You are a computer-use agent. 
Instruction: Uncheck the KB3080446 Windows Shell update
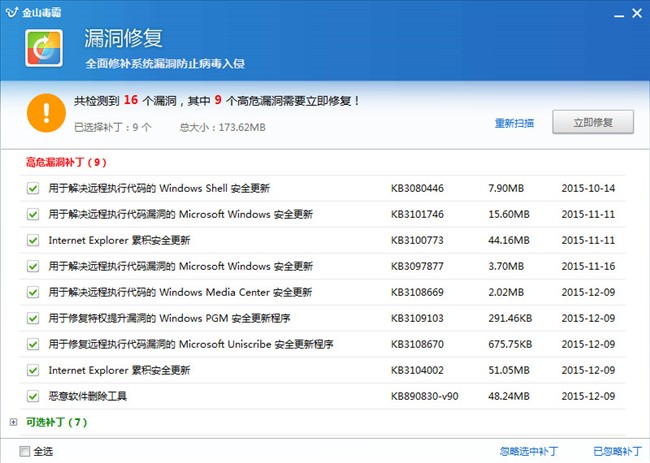32,188
